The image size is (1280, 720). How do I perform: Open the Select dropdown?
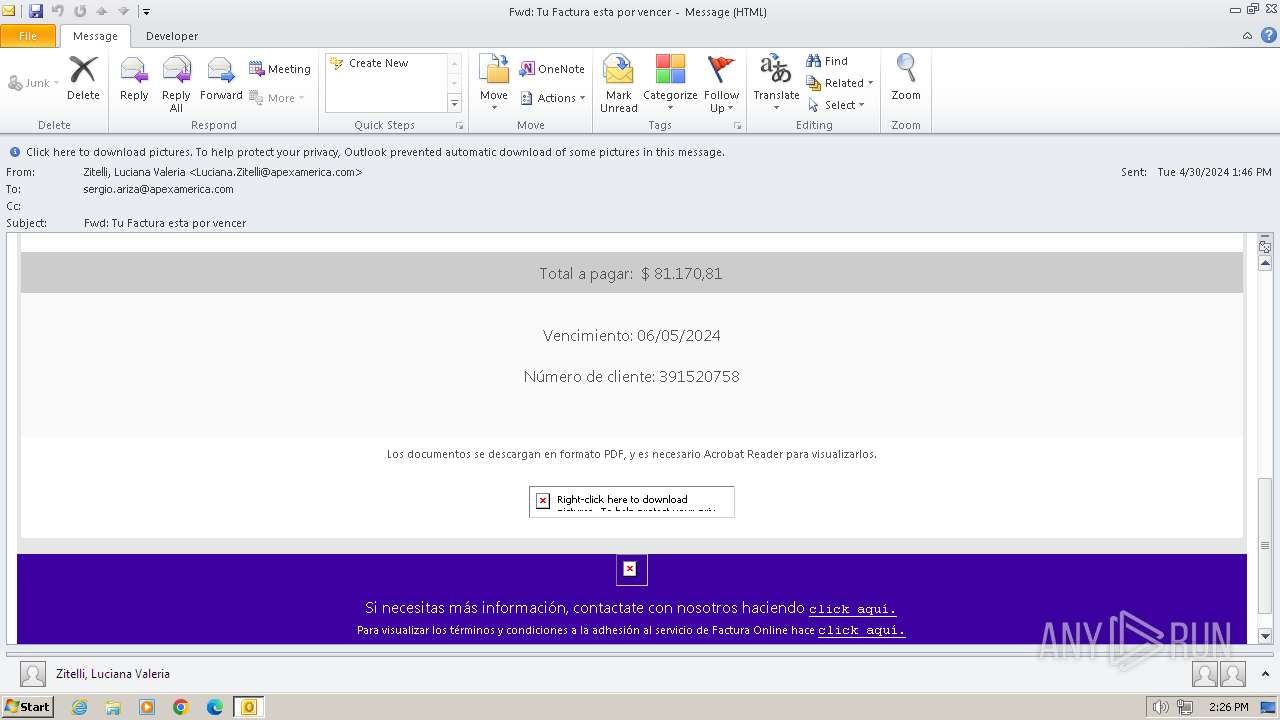[836, 105]
